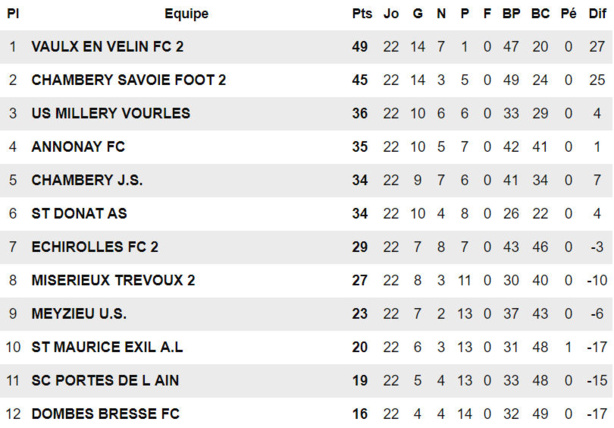Image resolution: width=614 pixels, height=428 pixels.
Task: Open MISERIEUX TREVOUX 2 team entry
Action: click(113, 280)
